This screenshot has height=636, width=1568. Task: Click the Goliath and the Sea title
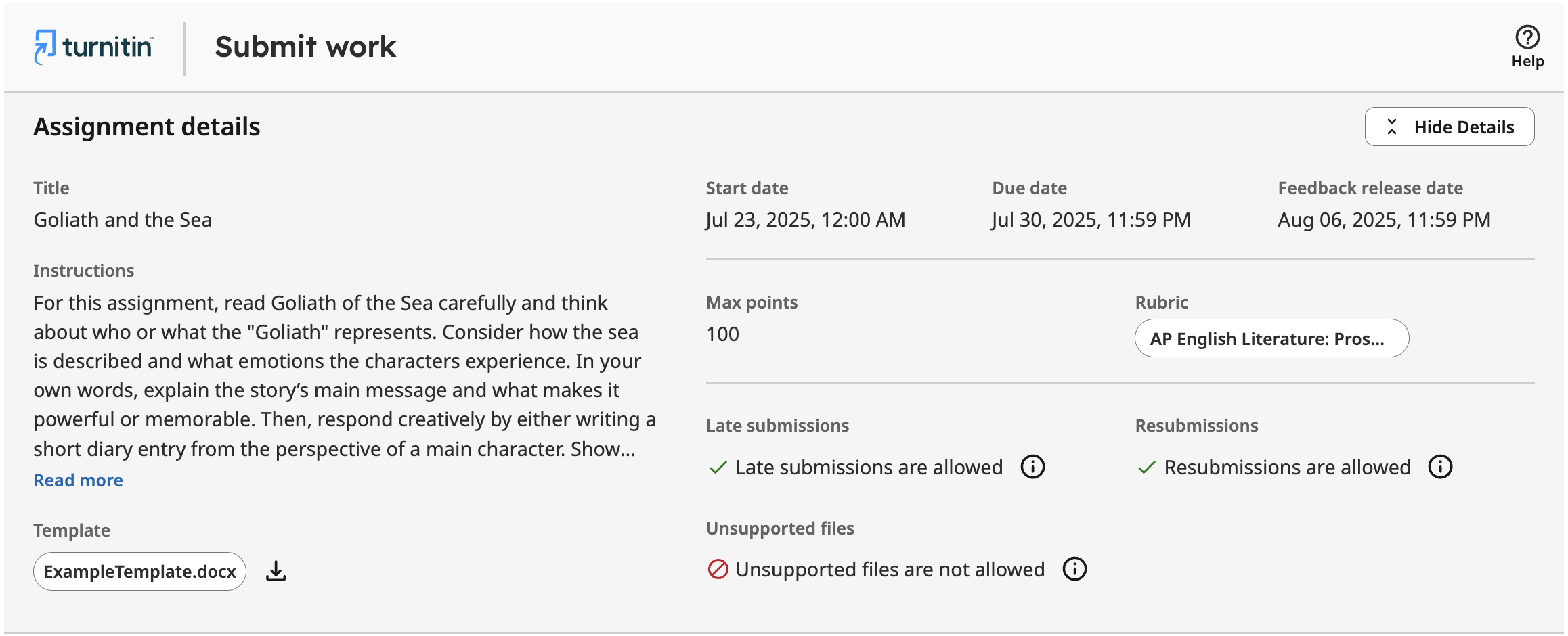coord(123,219)
